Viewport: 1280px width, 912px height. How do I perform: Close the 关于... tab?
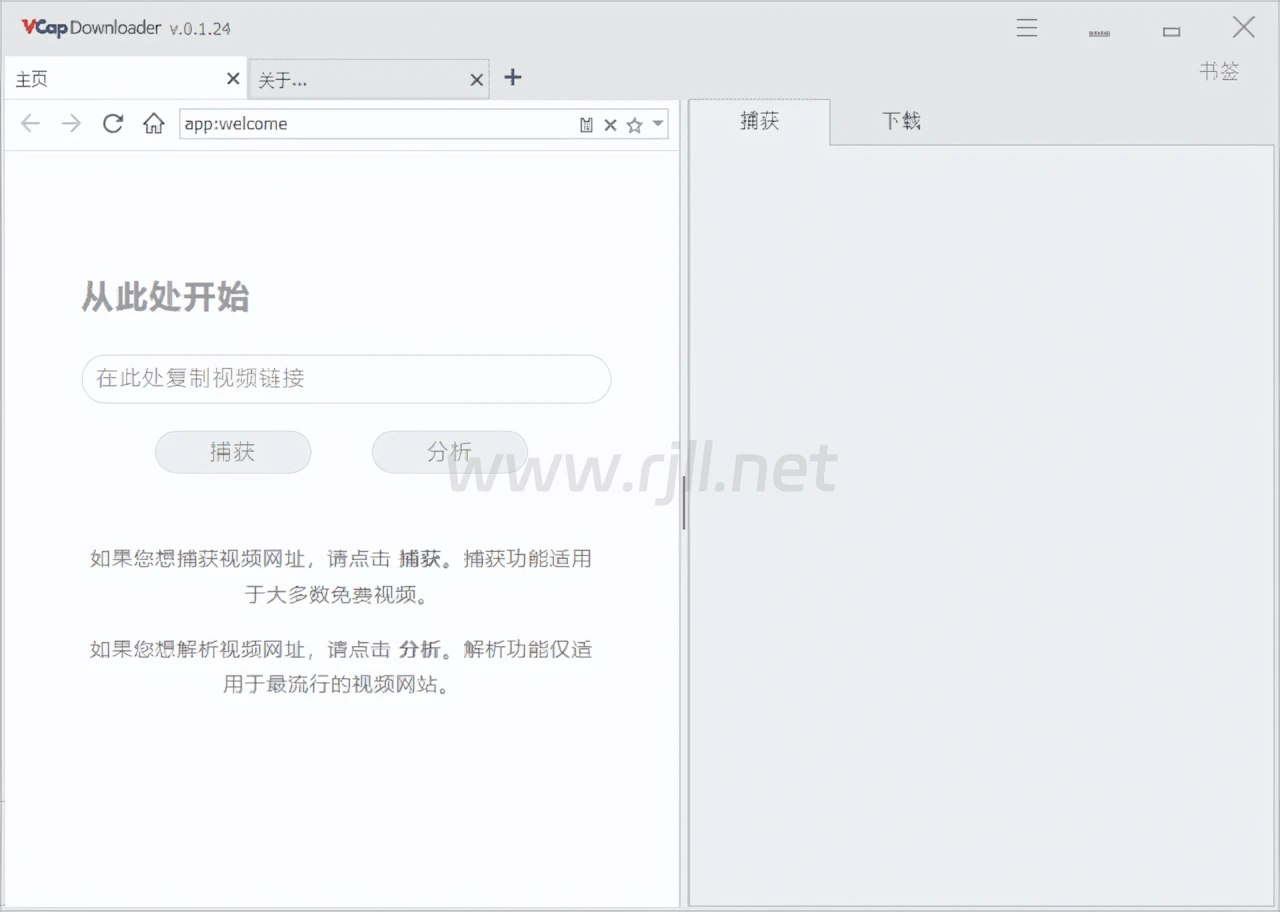pyautogui.click(x=477, y=80)
